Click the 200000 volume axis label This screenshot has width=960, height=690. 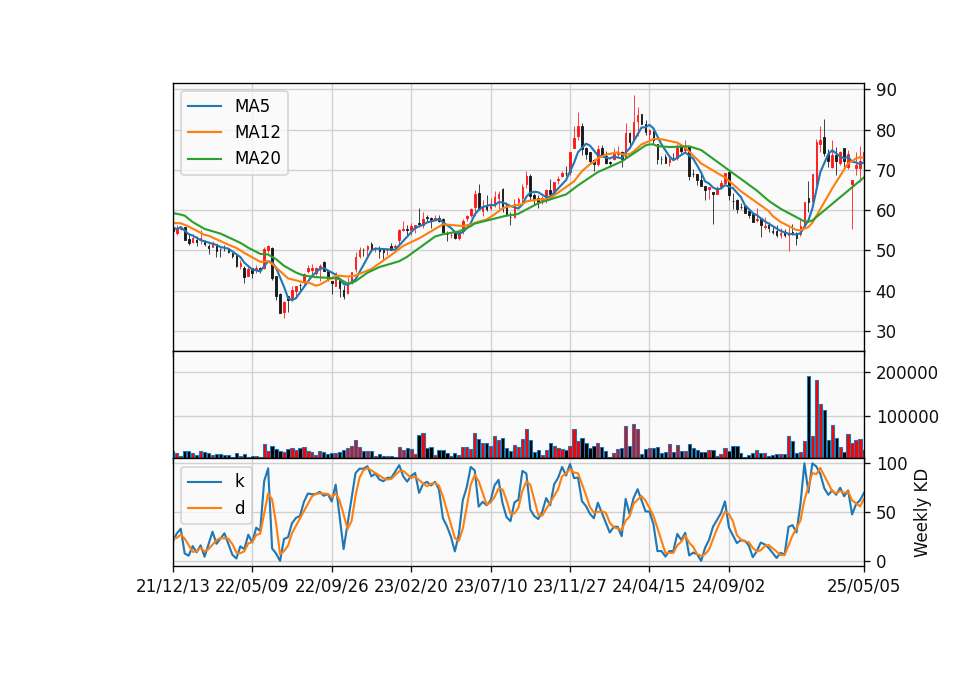(907, 373)
